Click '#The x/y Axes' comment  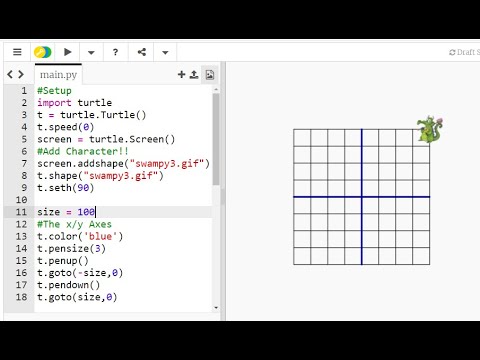[x=74, y=224]
